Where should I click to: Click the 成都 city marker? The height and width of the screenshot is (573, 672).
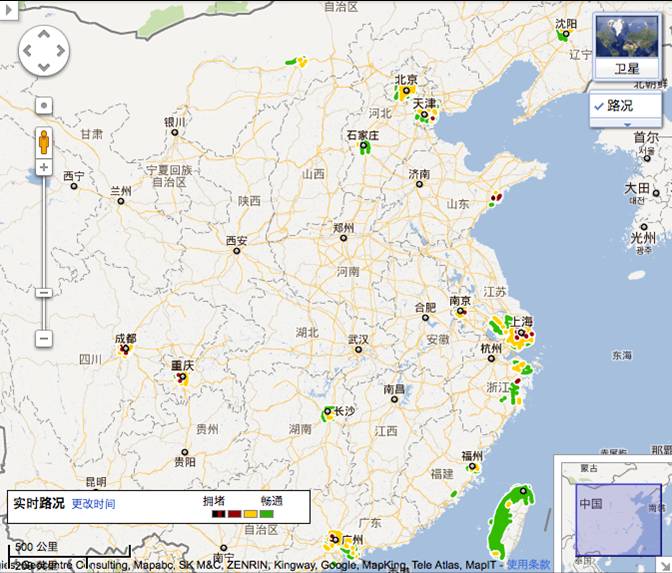(125, 350)
